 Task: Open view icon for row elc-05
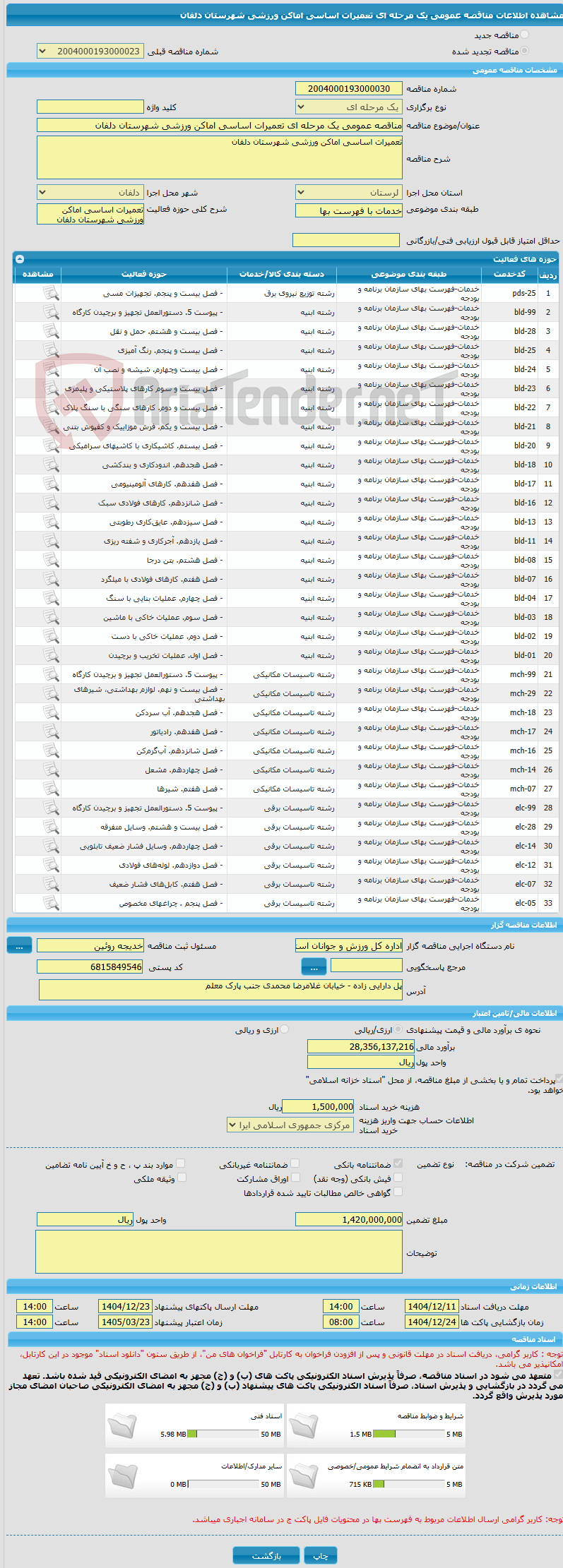point(51,903)
